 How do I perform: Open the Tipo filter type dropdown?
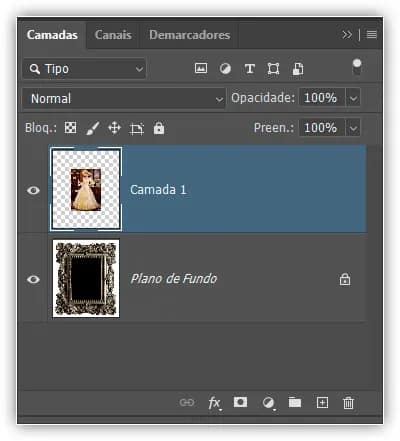pos(84,69)
